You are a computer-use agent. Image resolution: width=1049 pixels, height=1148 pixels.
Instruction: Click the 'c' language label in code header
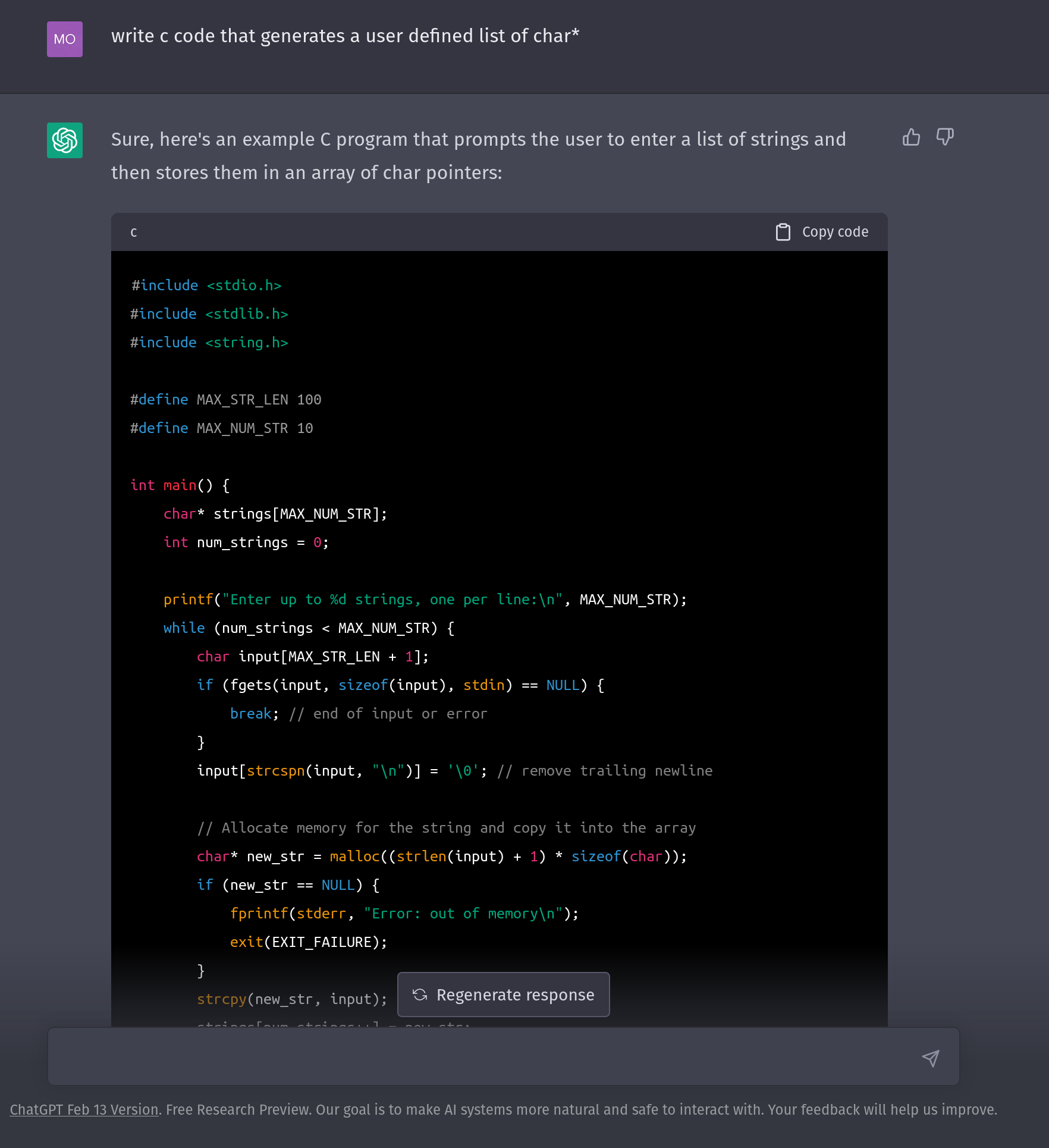tap(134, 233)
